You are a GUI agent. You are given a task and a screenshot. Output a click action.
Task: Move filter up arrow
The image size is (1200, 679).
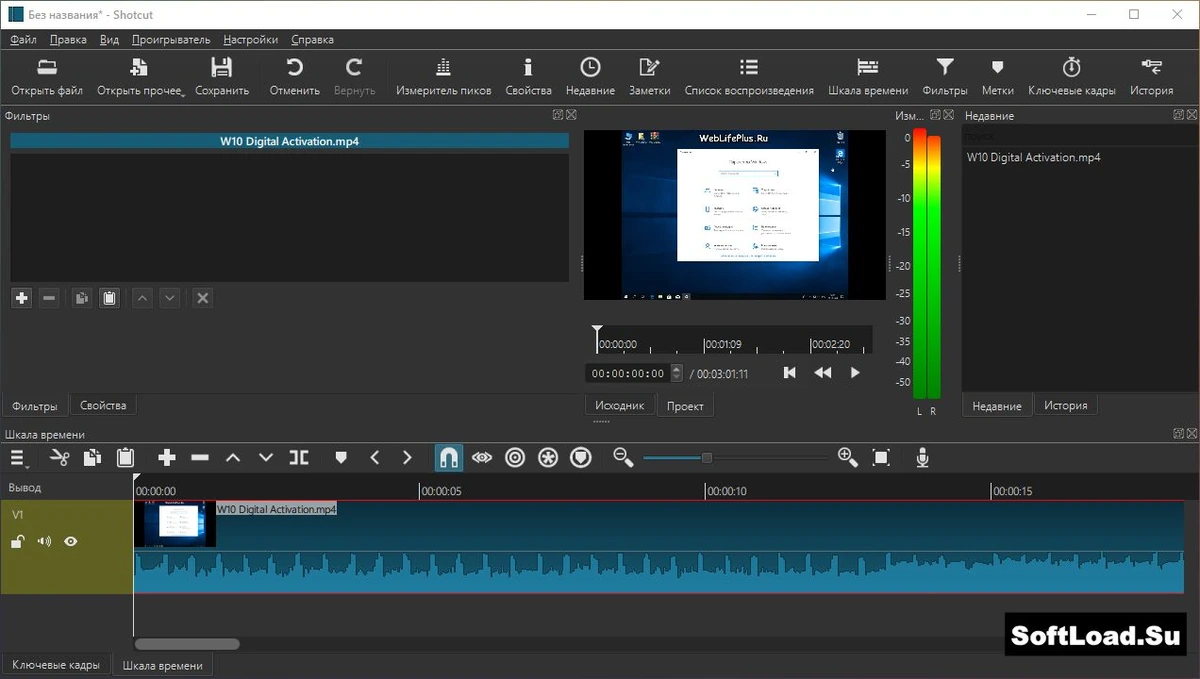[x=143, y=298]
